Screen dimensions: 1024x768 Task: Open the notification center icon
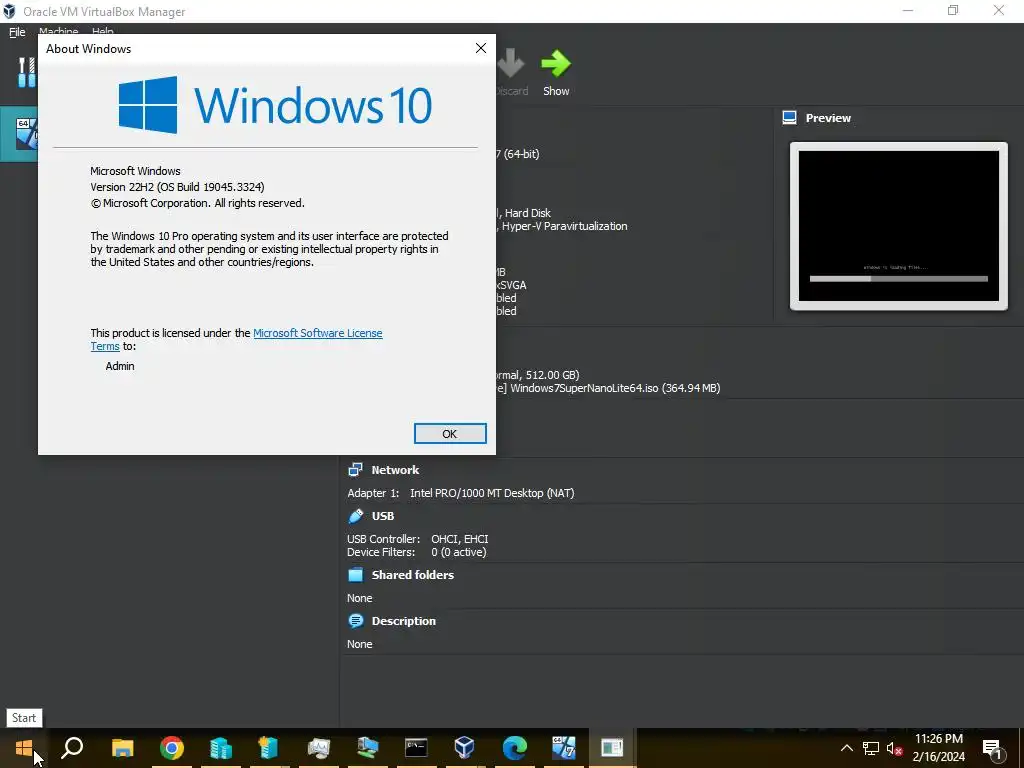click(x=993, y=748)
